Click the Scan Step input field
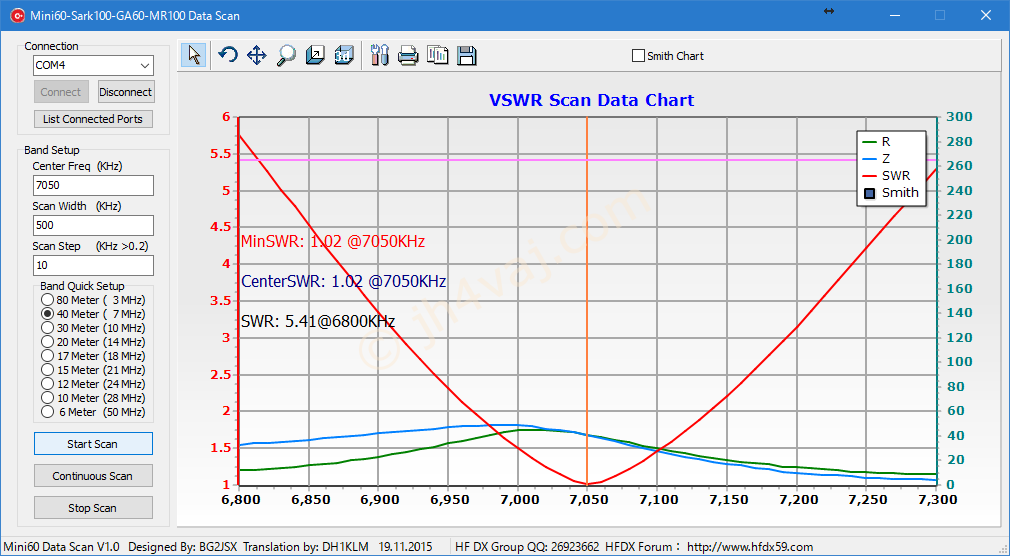The image size is (1010, 556). pos(93,265)
